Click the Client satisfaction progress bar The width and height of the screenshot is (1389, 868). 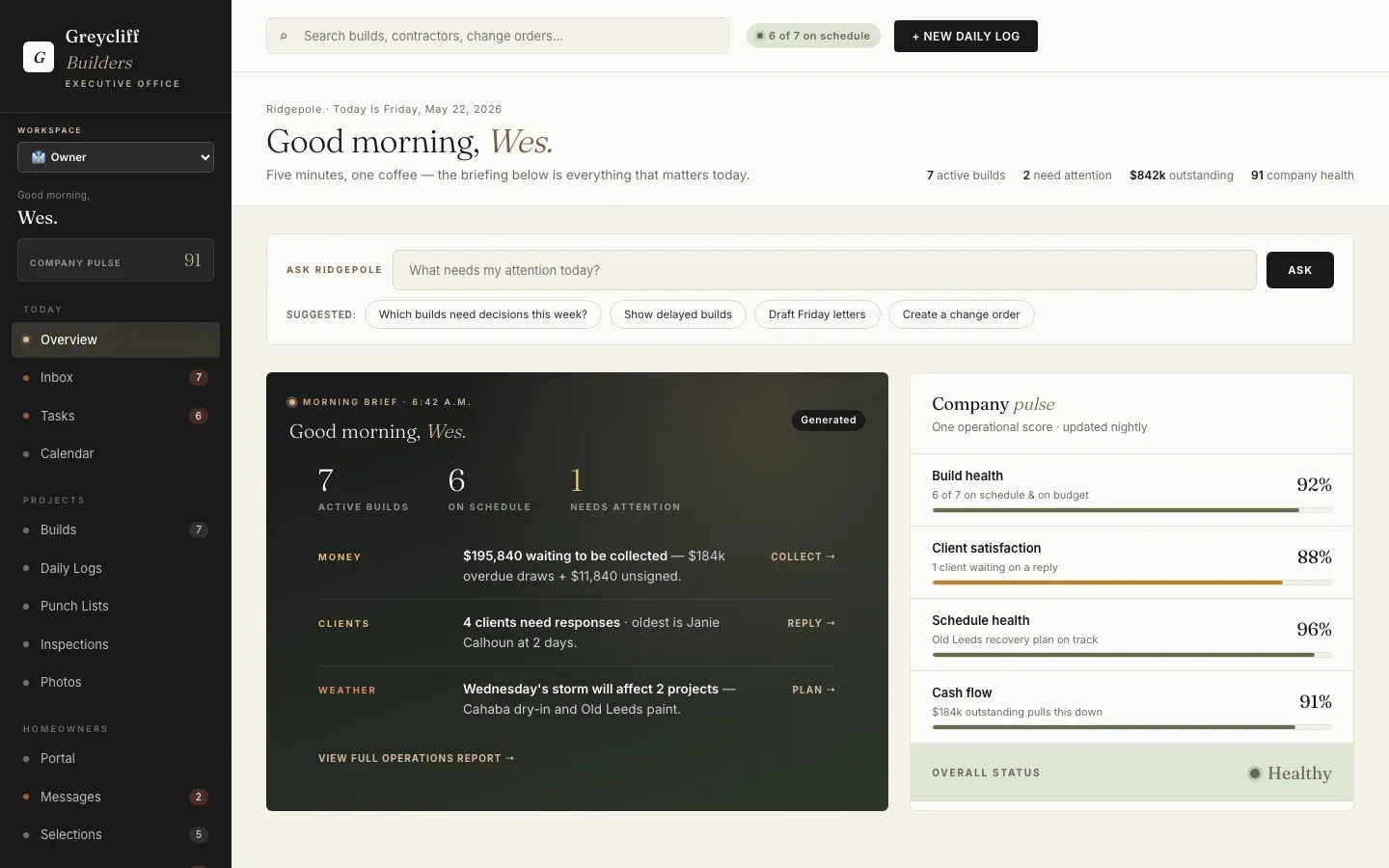coord(1131,583)
